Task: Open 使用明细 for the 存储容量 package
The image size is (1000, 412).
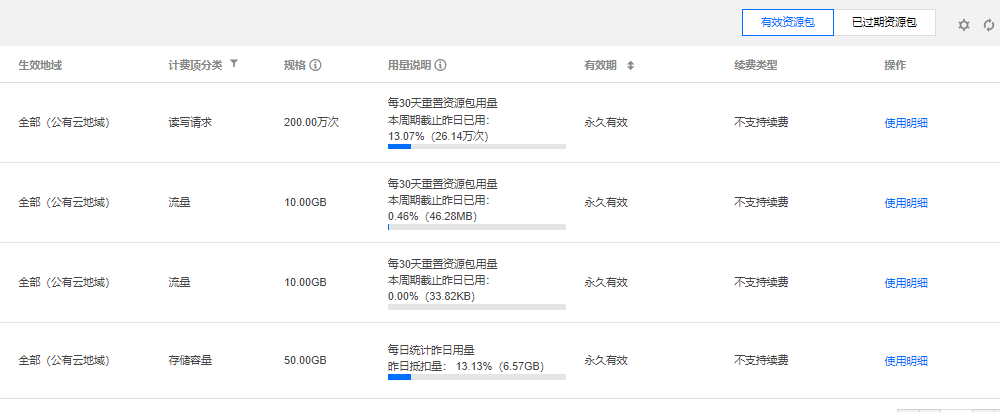Action: (x=906, y=361)
